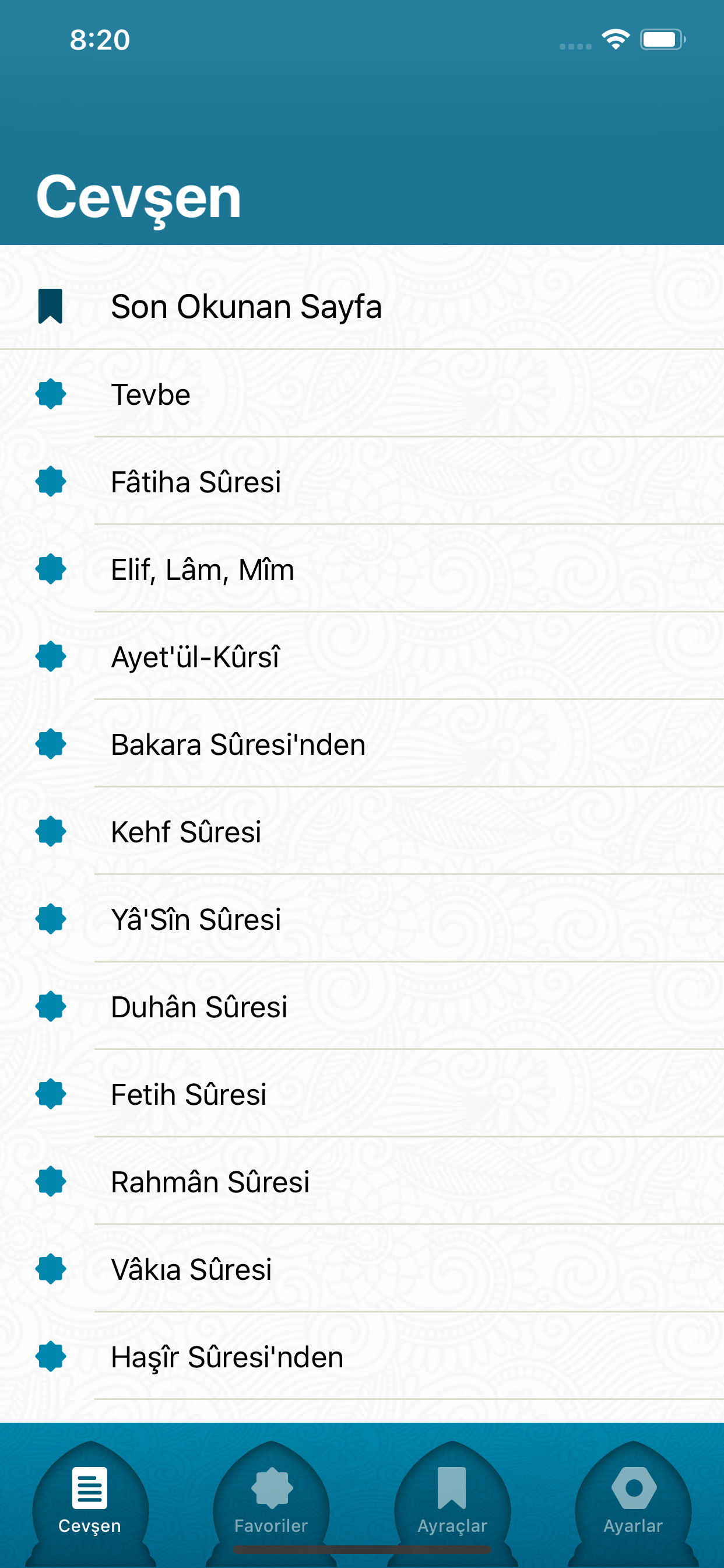Open Yâ'Sîn Sûresi

[x=362, y=919]
